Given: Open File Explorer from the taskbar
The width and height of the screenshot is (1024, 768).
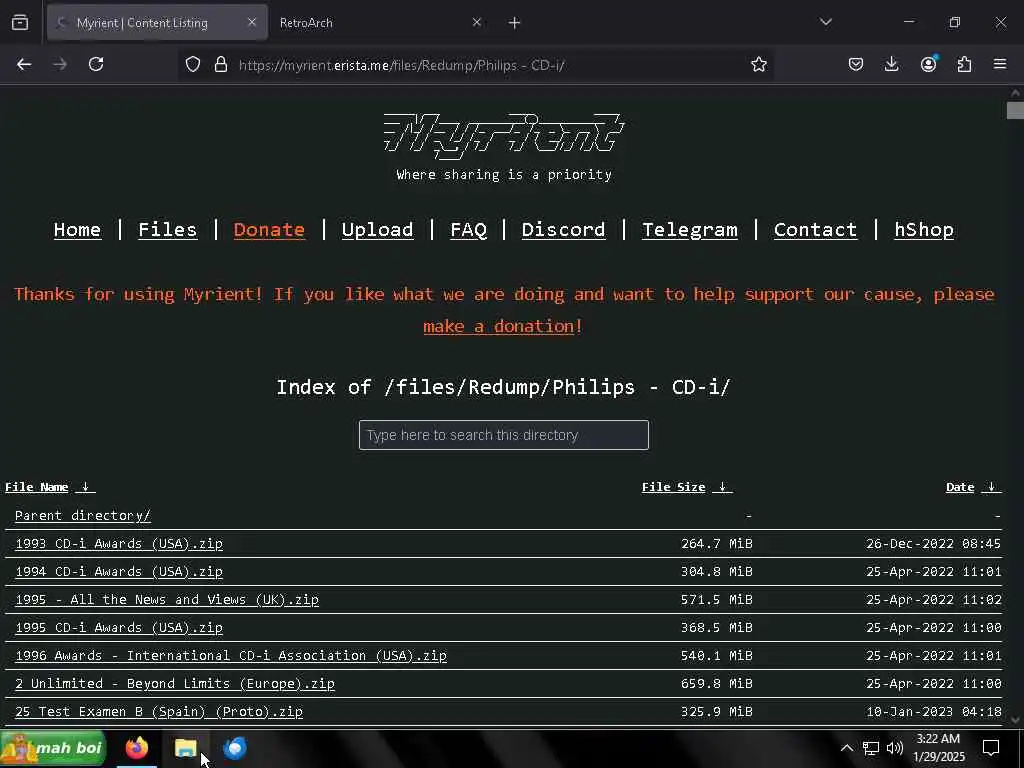Looking at the screenshot, I should point(186,748).
